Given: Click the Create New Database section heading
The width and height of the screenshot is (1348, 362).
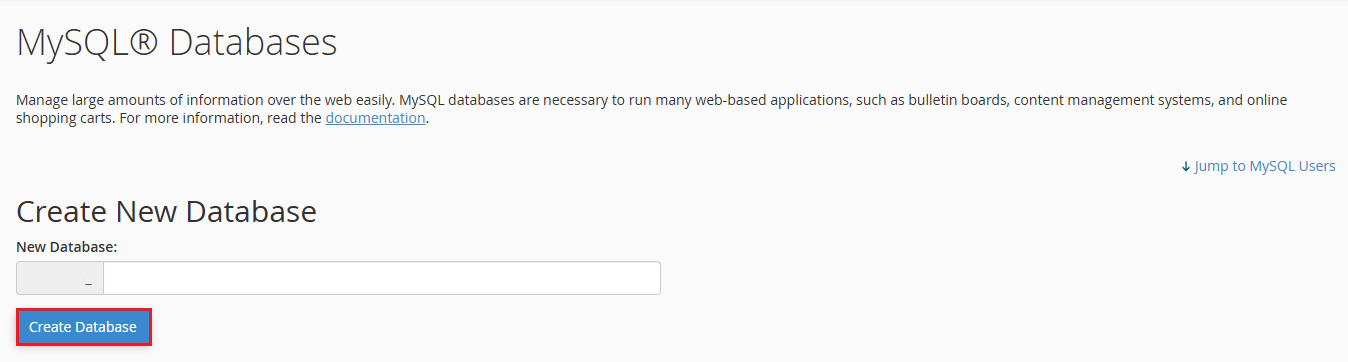Looking at the screenshot, I should coord(167,211).
